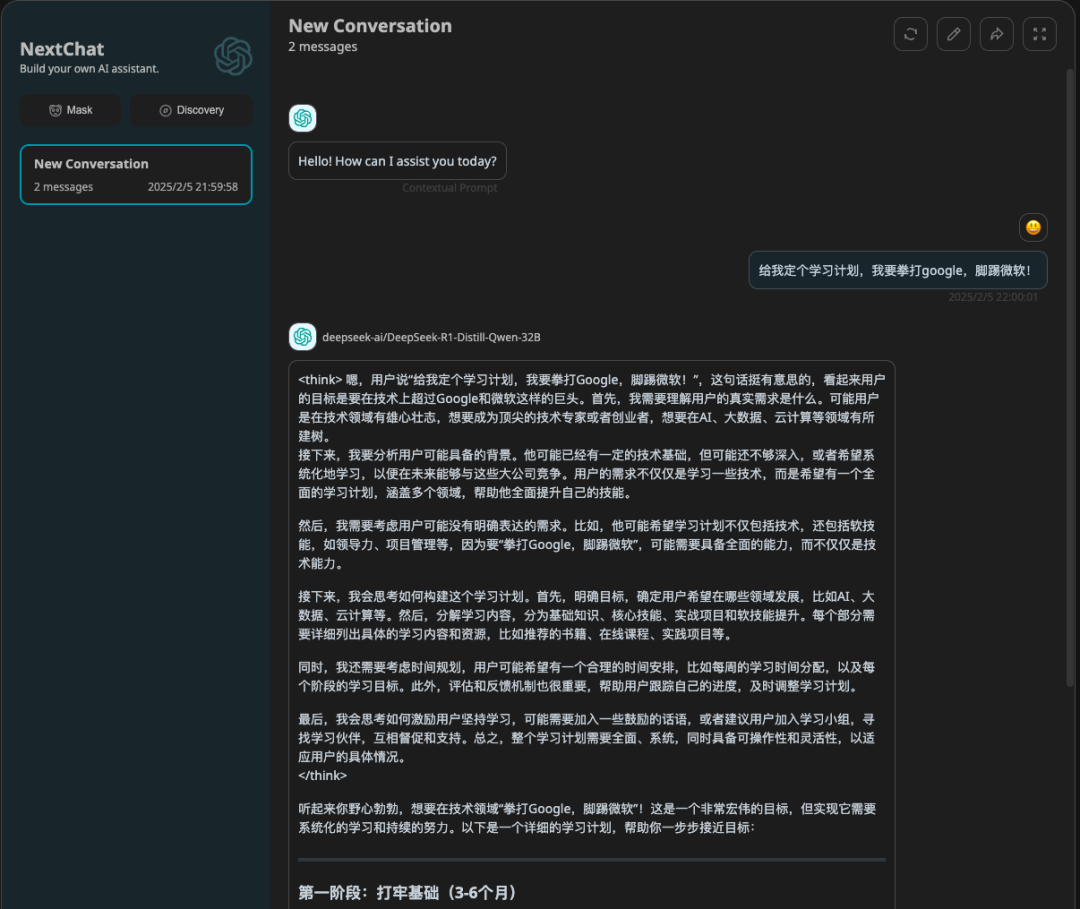Click the NextChat logo in the sidebar
The image size is (1080, 909).
(233, 56)
